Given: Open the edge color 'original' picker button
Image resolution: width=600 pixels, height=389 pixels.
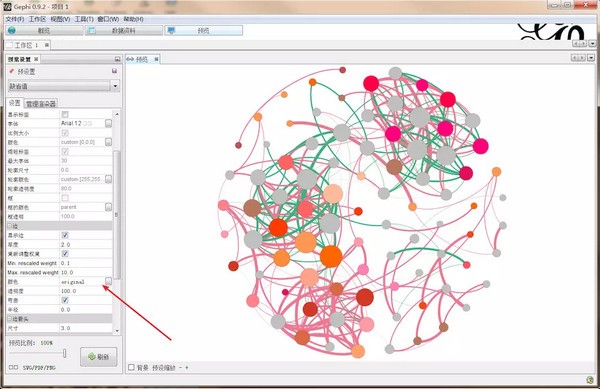Looking at the screenshot, I should click(x=109, y=282).
